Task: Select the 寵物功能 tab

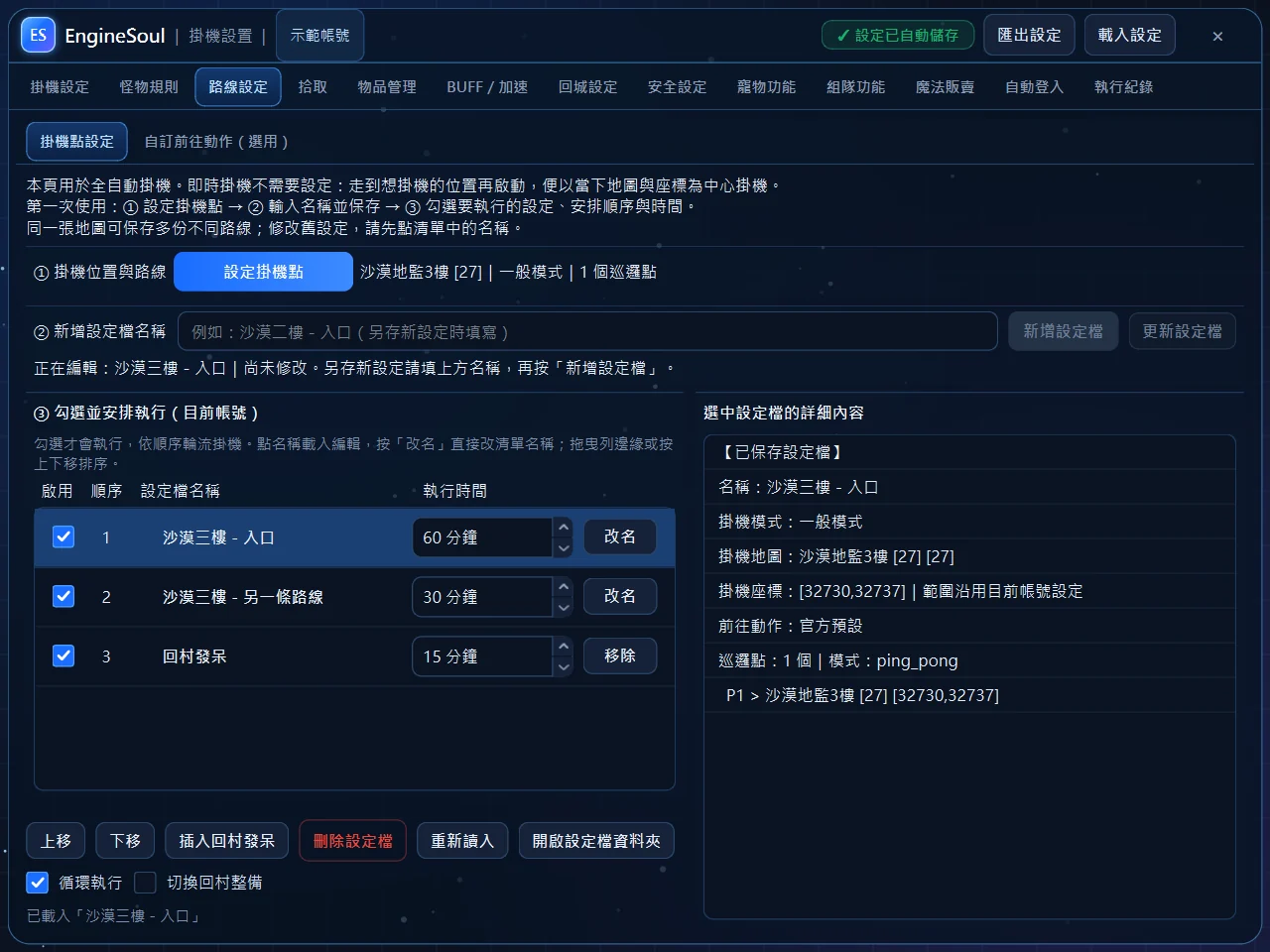Action: pyautogui.click(x=767, y=87)
